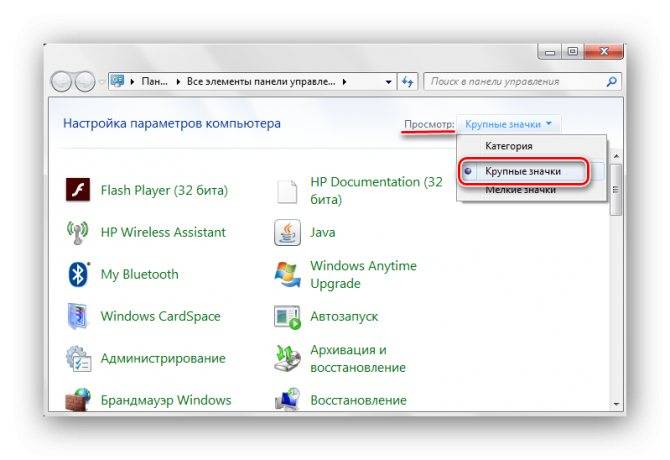Click the Поиск в панели управления field
The image size is (670, 460).
point(522,81)
